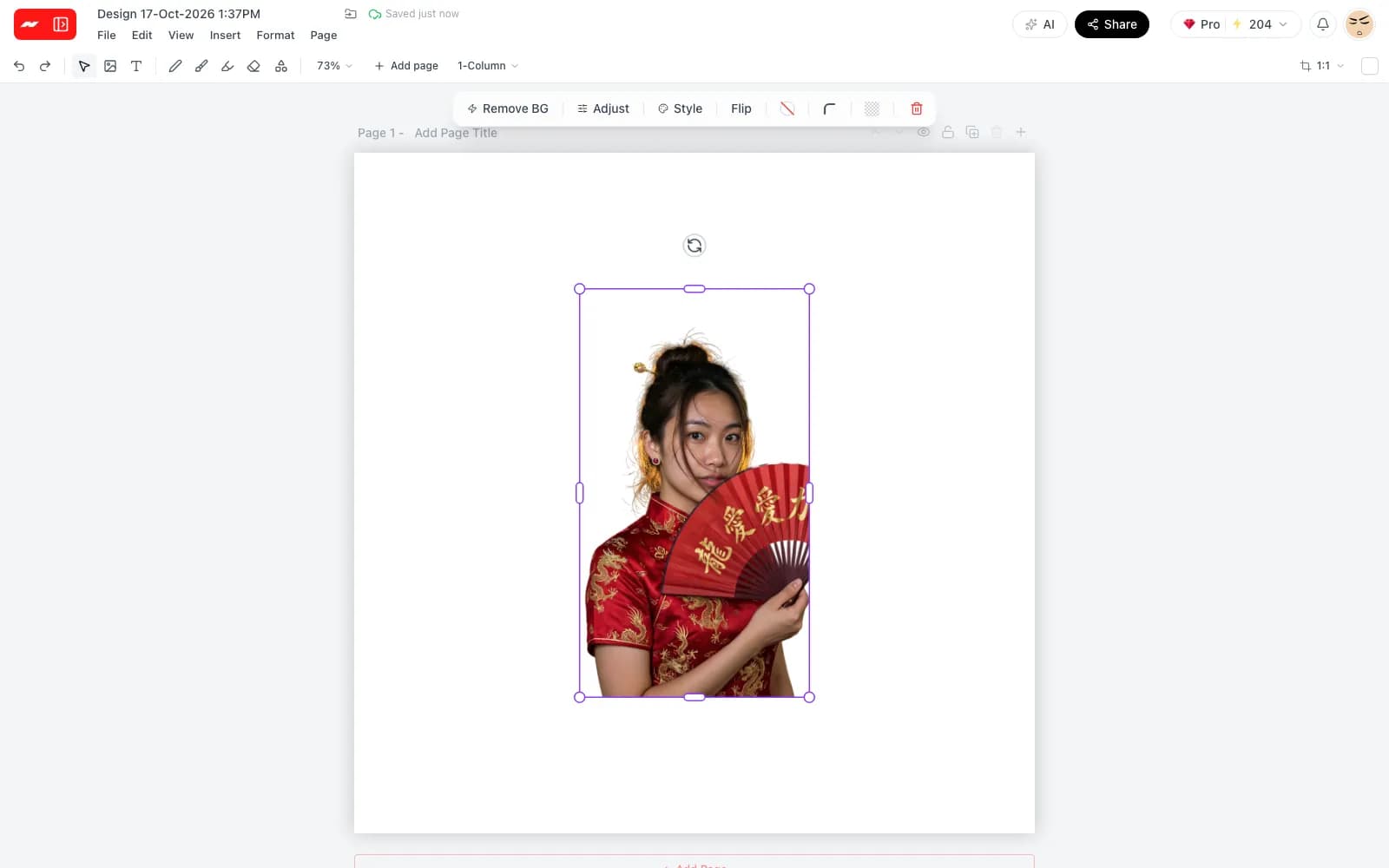
Task: Select the eraser tool
Action: click(253, 66)
